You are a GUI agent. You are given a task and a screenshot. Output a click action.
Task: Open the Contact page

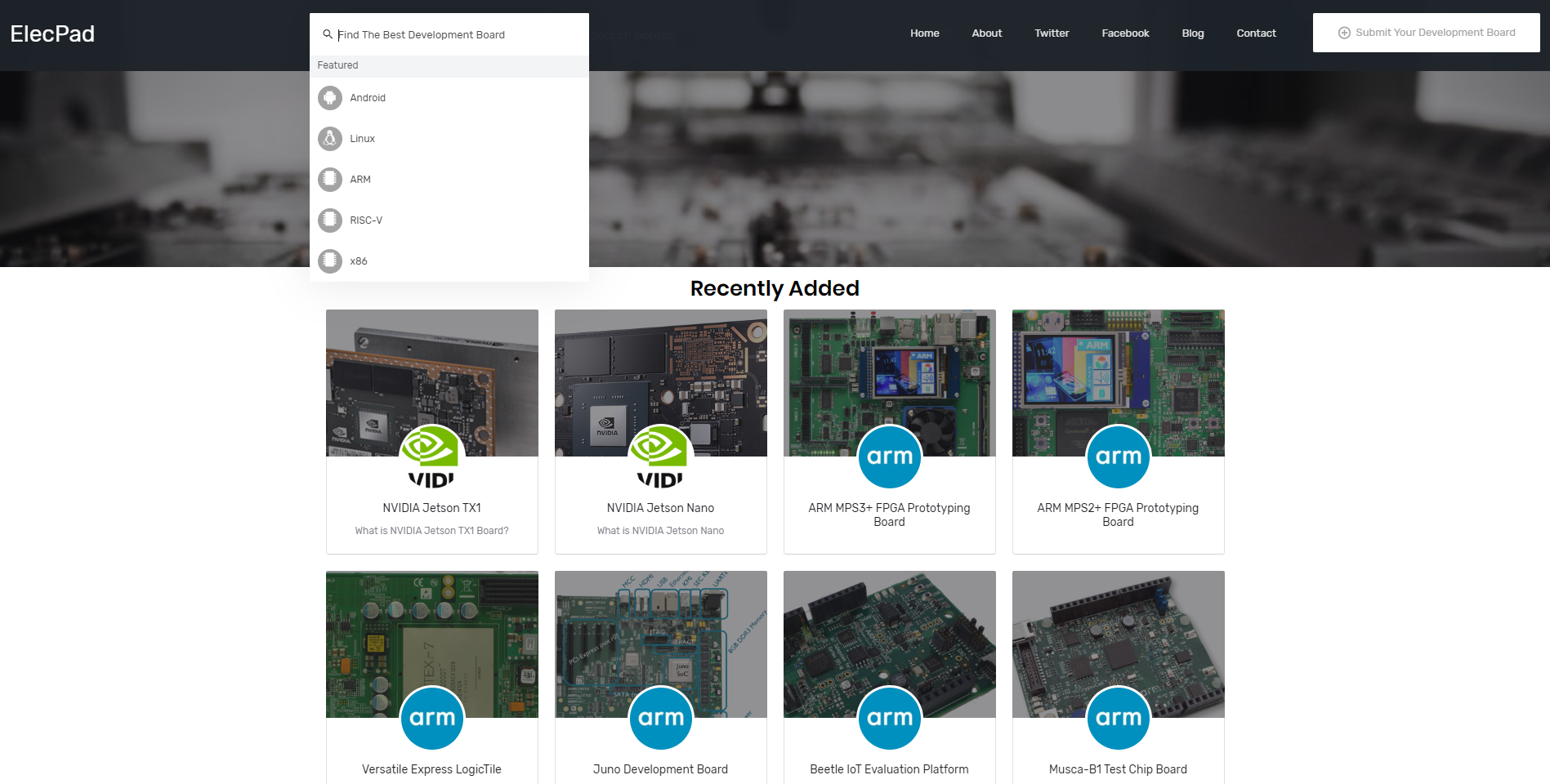pyautogui.click(x=1256, y=33)
